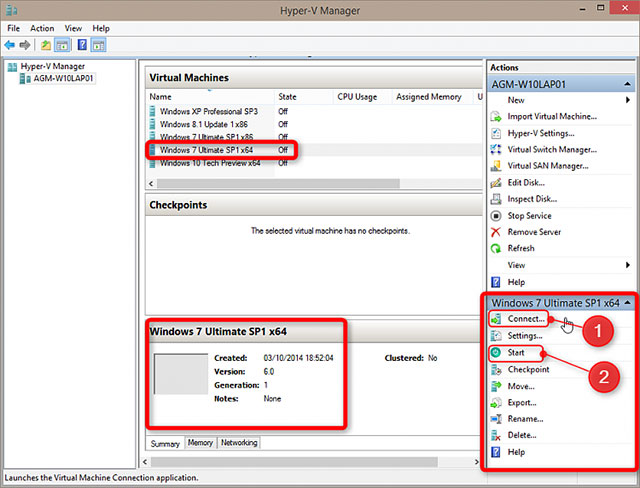
Task: Switch to the Networking tab
Action: 239,443
